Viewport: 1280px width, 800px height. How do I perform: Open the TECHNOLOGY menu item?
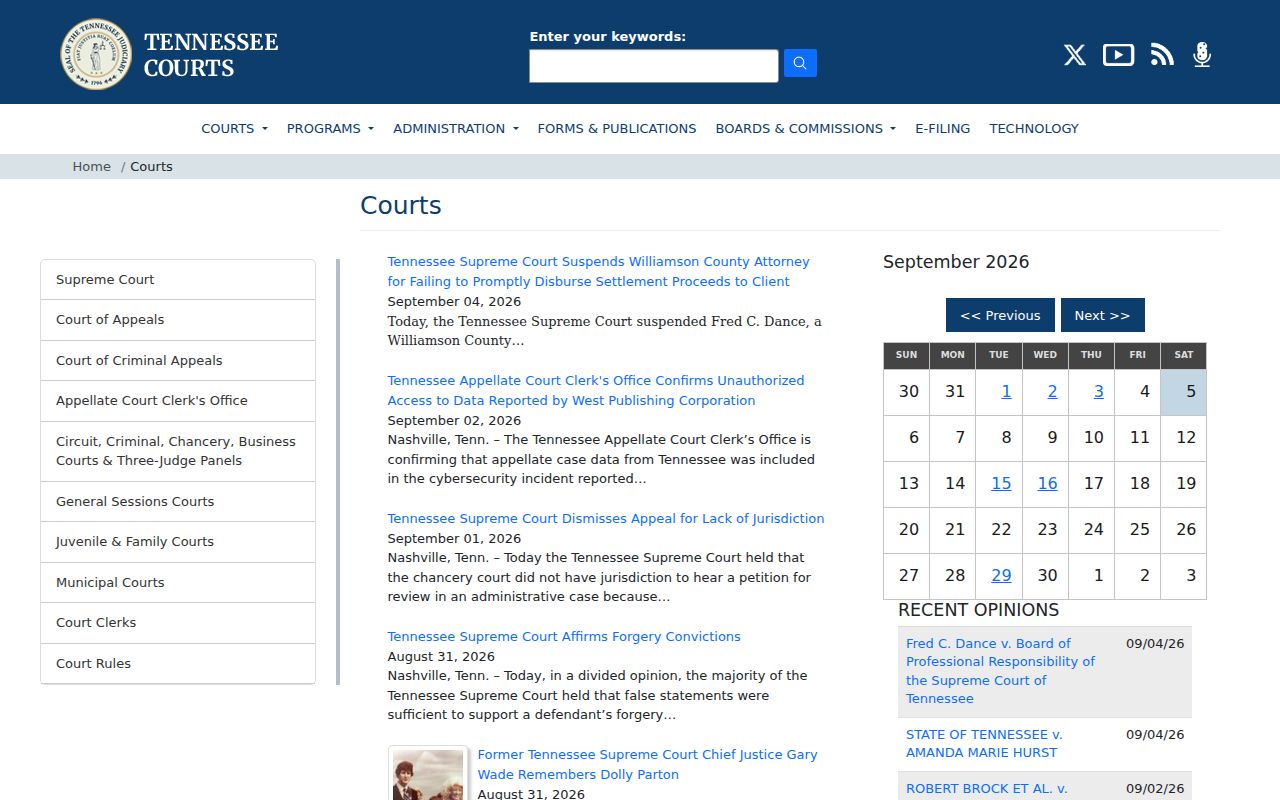(1034, 128)
